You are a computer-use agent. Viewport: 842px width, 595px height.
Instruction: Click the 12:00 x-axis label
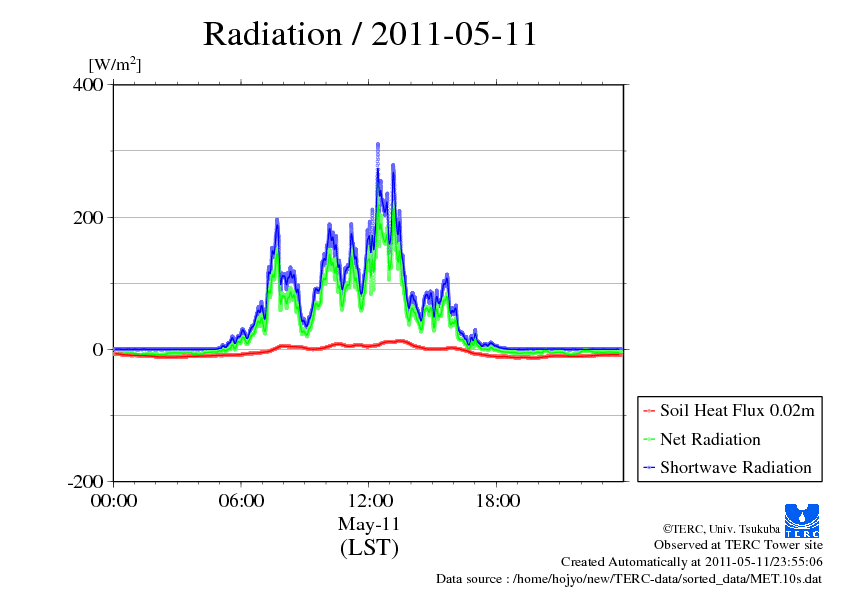click(369, 501)
